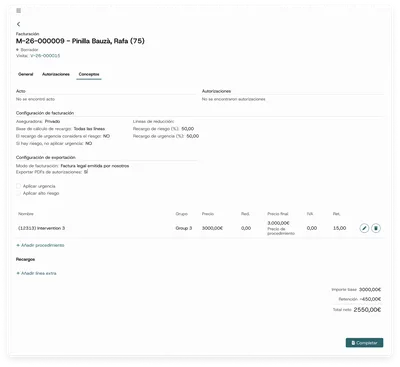Click 'Todas las líneas' value
The width and height of the screenshot is (400, 367).
(x=89, y=129)
